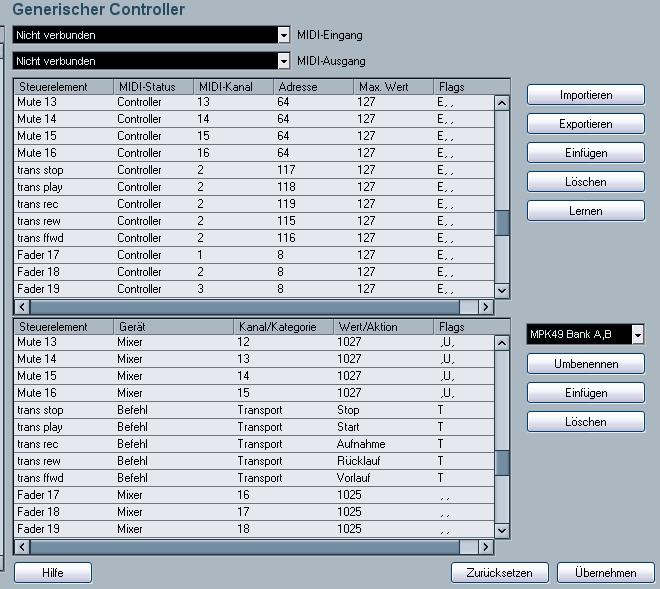Click Transport category for trans rew
The height and width of the screenshot is (589, 660).
[x=260, y=461]
